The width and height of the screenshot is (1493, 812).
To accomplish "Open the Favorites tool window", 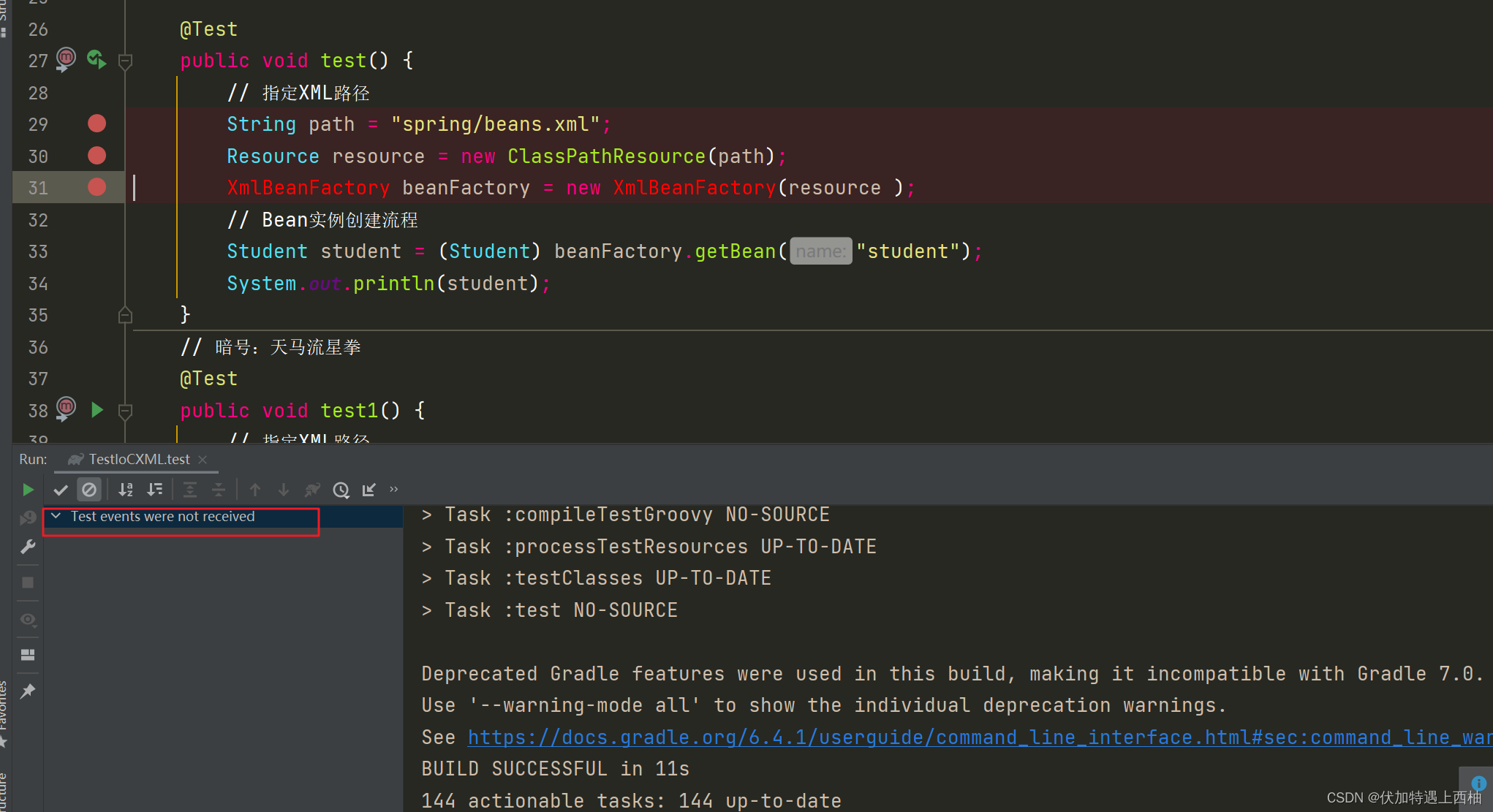I will [x=4, y=714].
